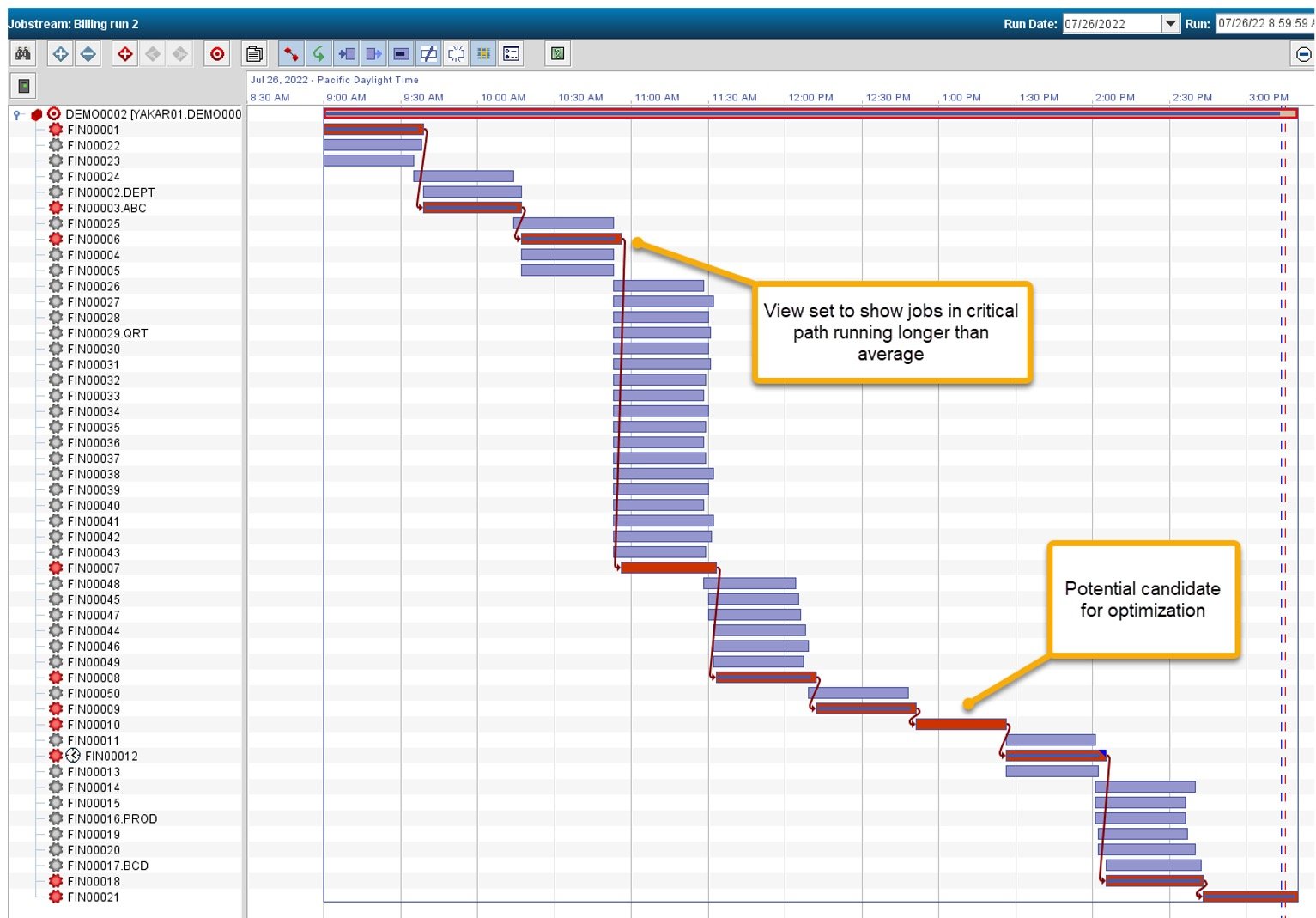
Task: Toggle the critical path red link button
Action: click(x=292, y=54)
